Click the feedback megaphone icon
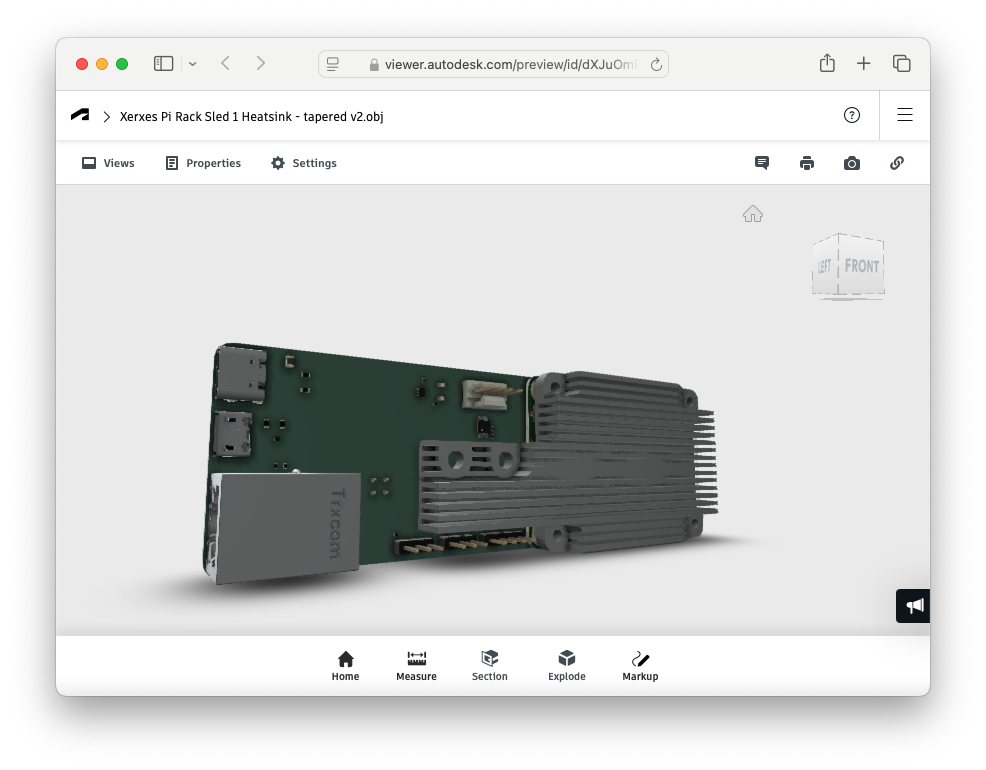The width and height of the screenshot is (986, 770). click(x=914, y=606)
